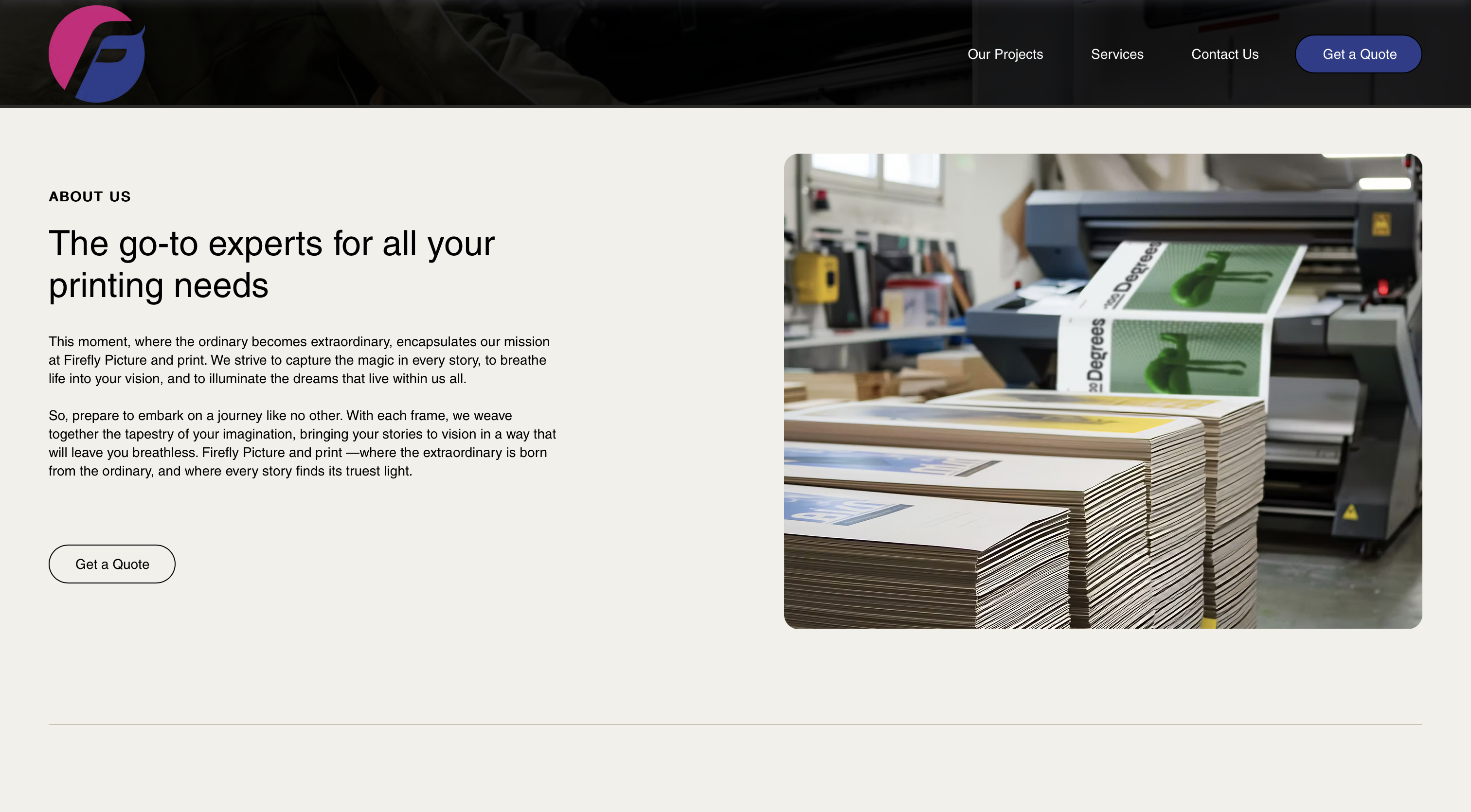Click the go-to experts headline text
1471x812 pixels.
[x=271, y=264]
